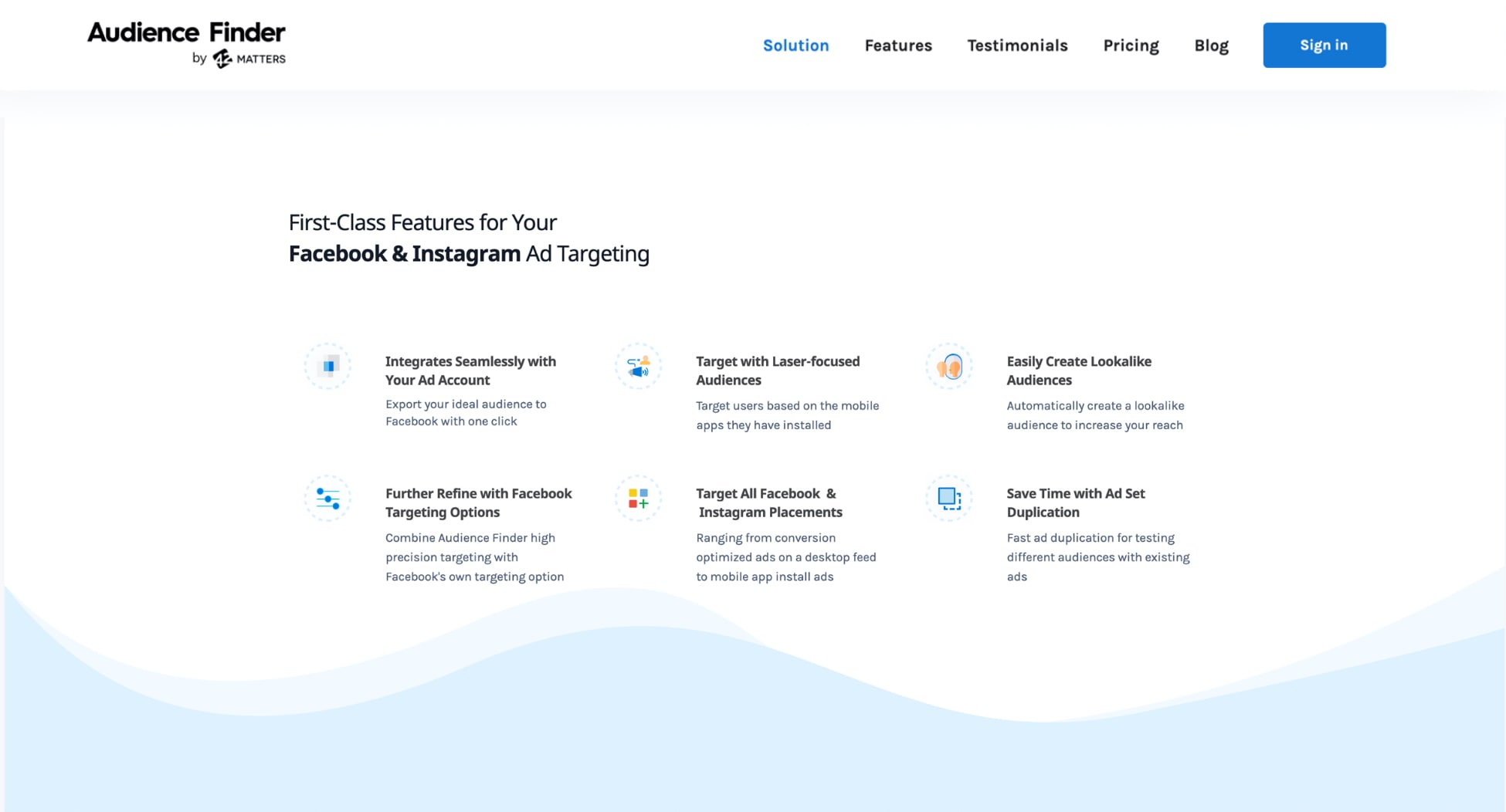Open the Solution nav item
The width and height of the screenshot is (1506, 812).
tap(795, 46)
